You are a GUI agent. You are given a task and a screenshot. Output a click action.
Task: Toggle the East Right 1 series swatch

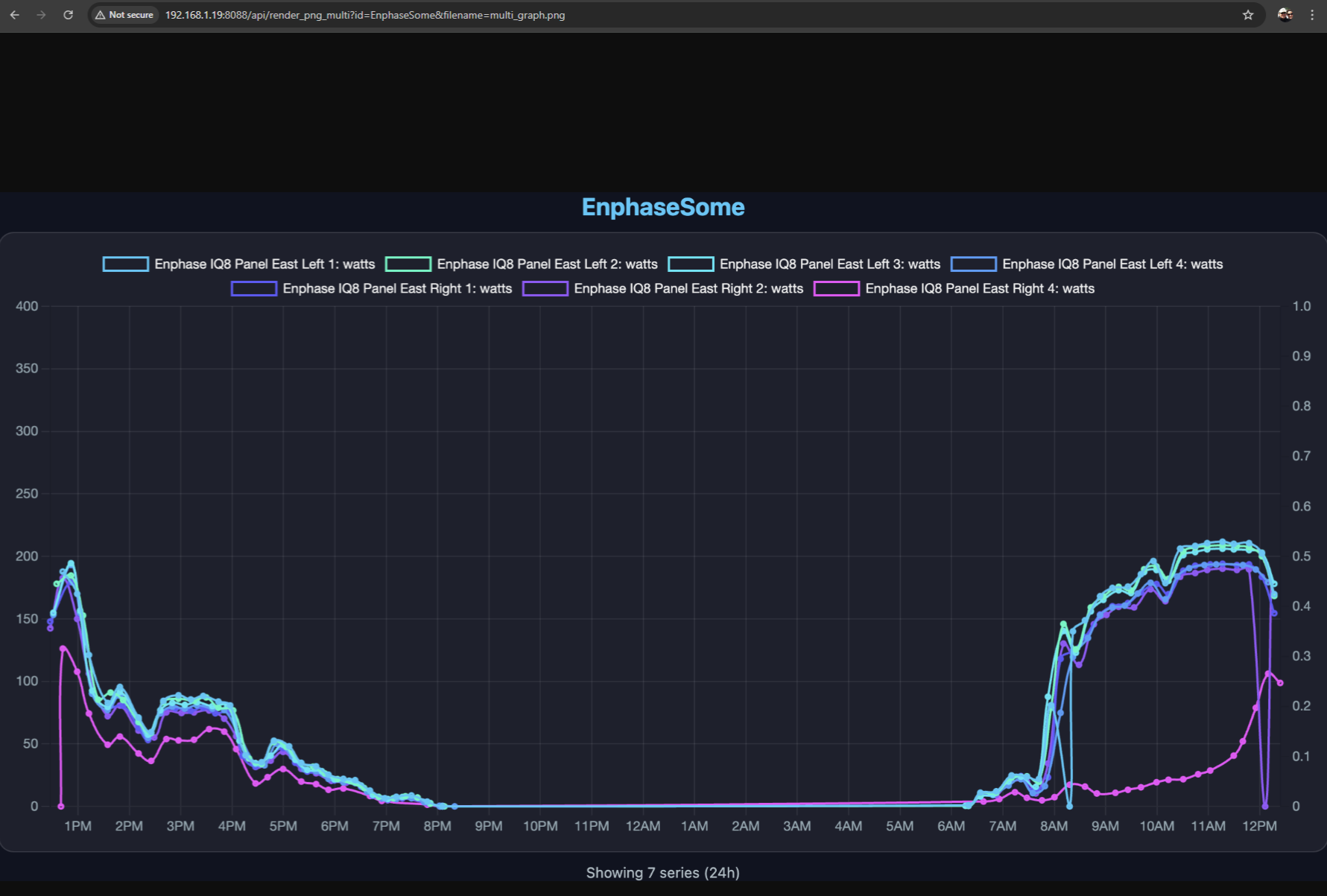(254, 289)
